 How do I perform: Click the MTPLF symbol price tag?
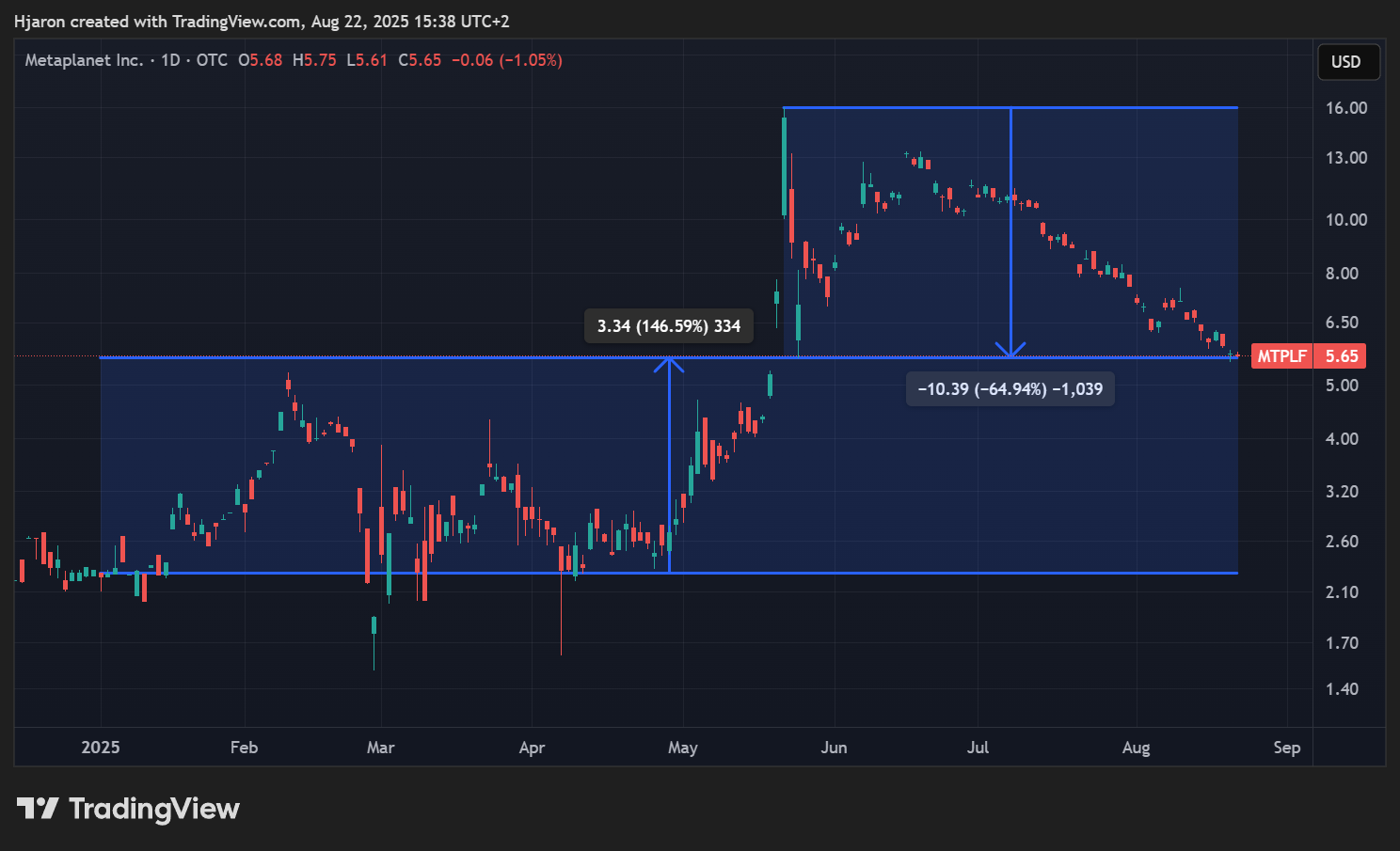(x=1282, y=356)
